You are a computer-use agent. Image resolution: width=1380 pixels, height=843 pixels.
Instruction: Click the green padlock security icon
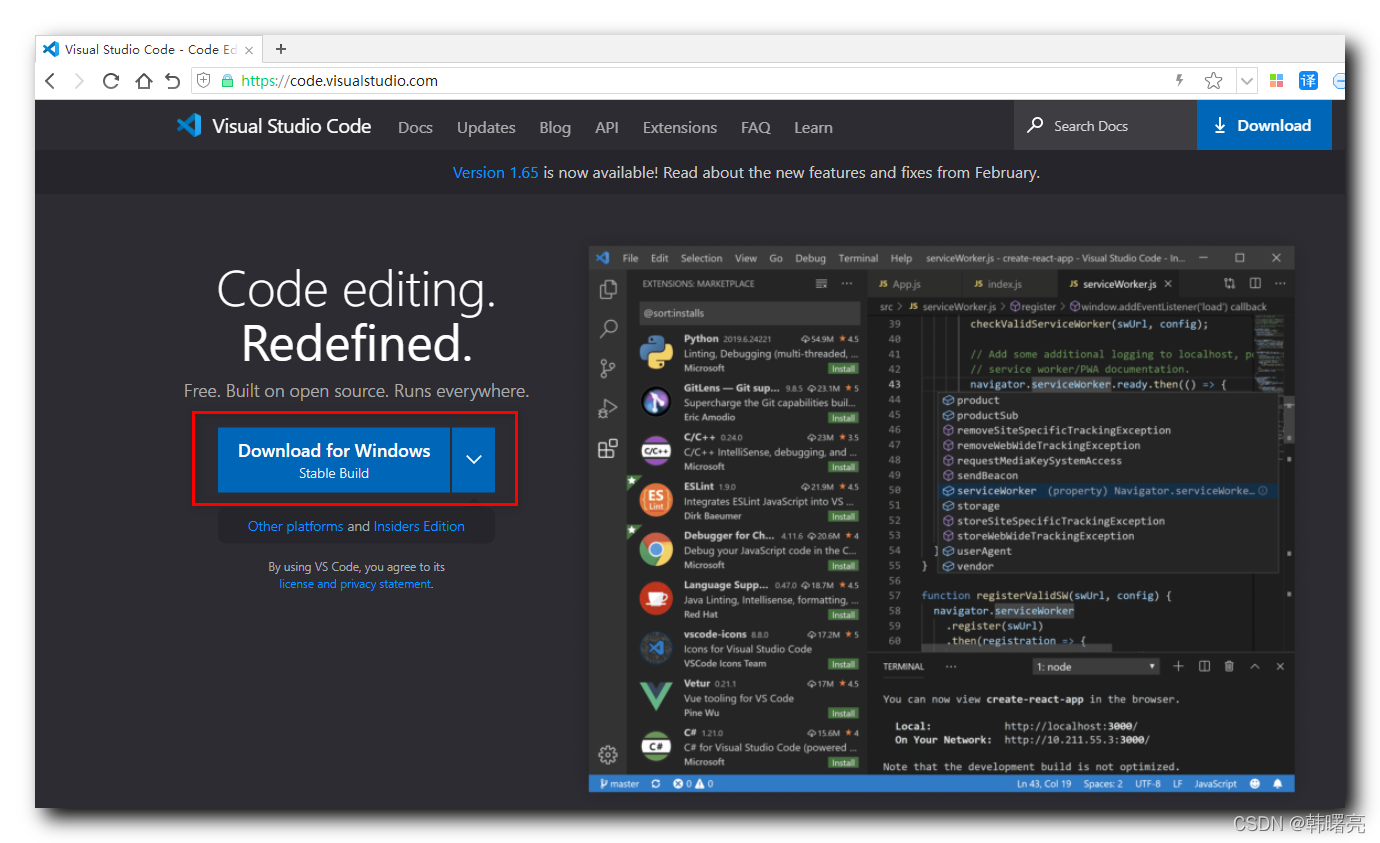[x=227, y=81]
